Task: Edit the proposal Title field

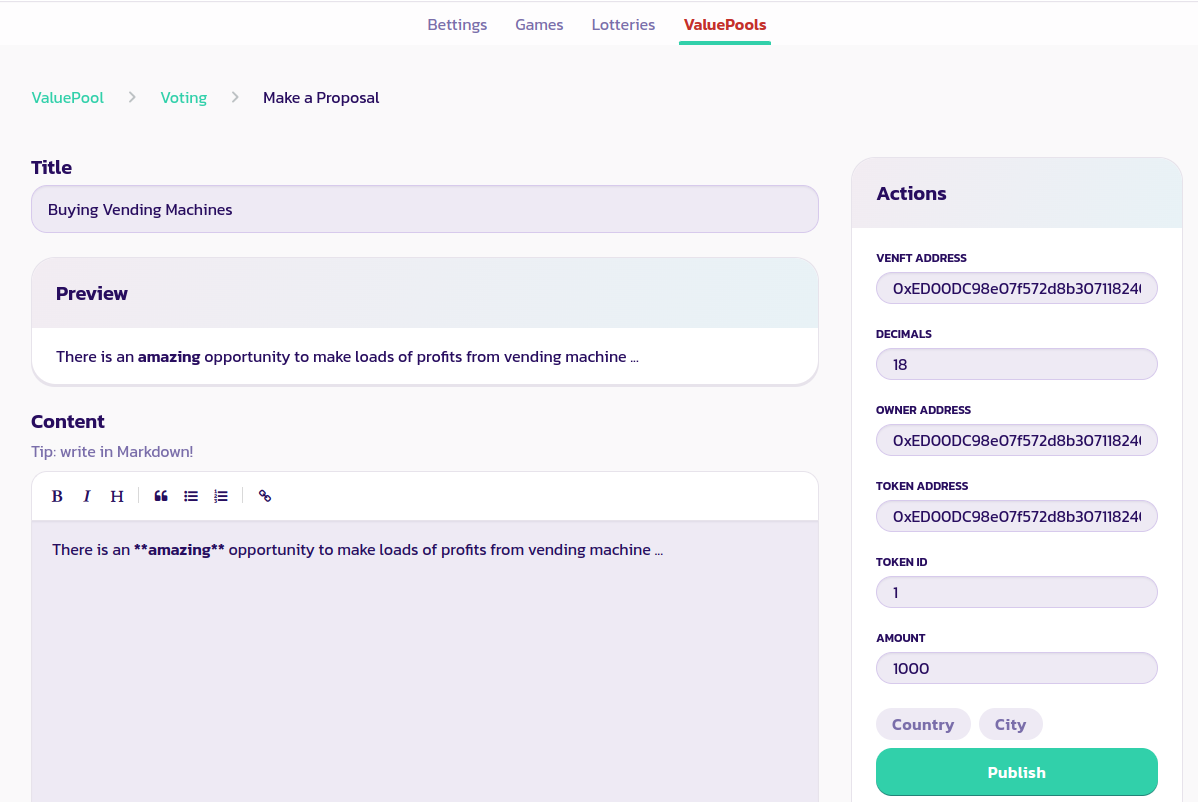Action: click(x=424, y=210)
